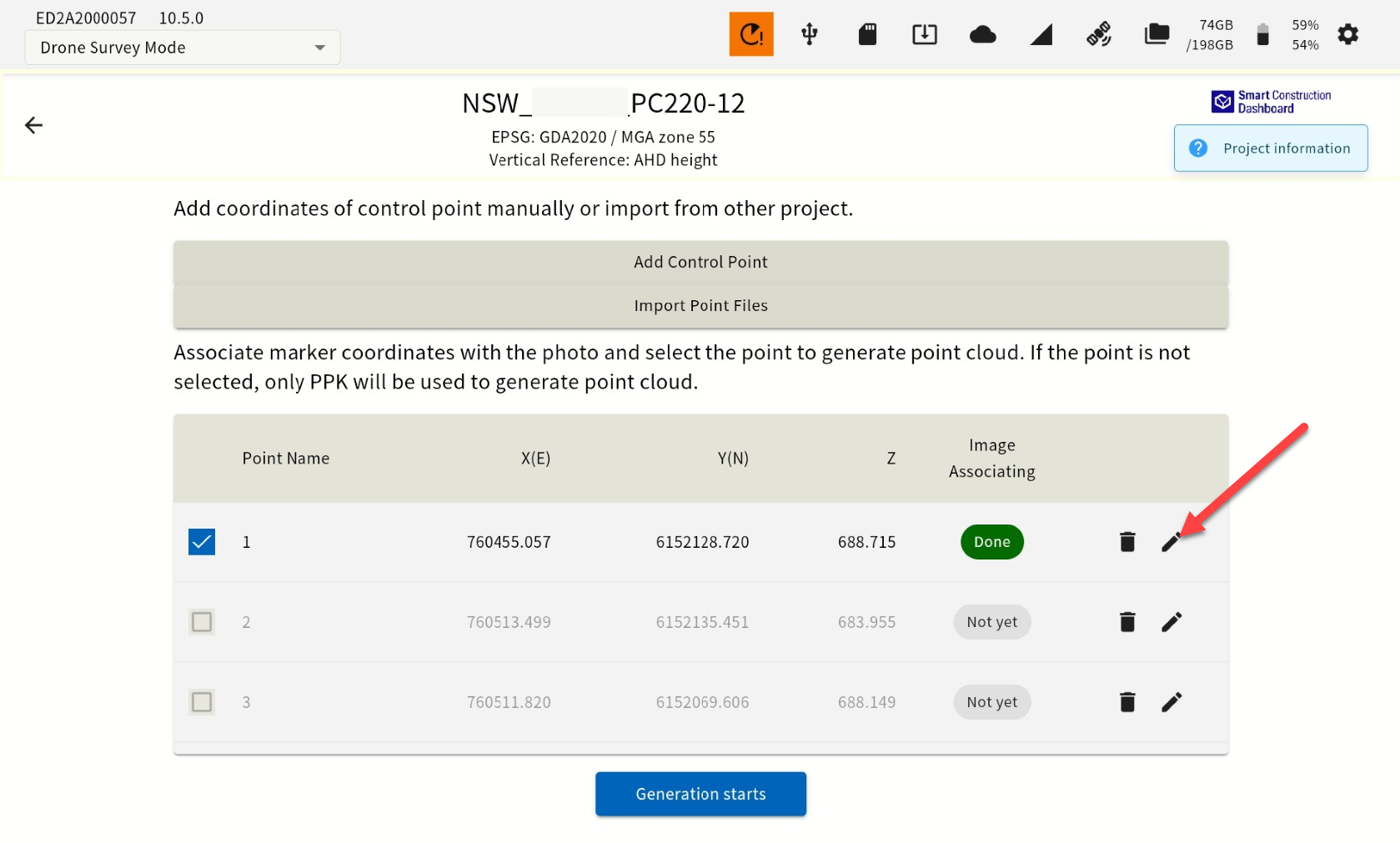Click the Vertical Reference AHD height text
Viewport: 1400px width, 843px height.
click(603, 160)
